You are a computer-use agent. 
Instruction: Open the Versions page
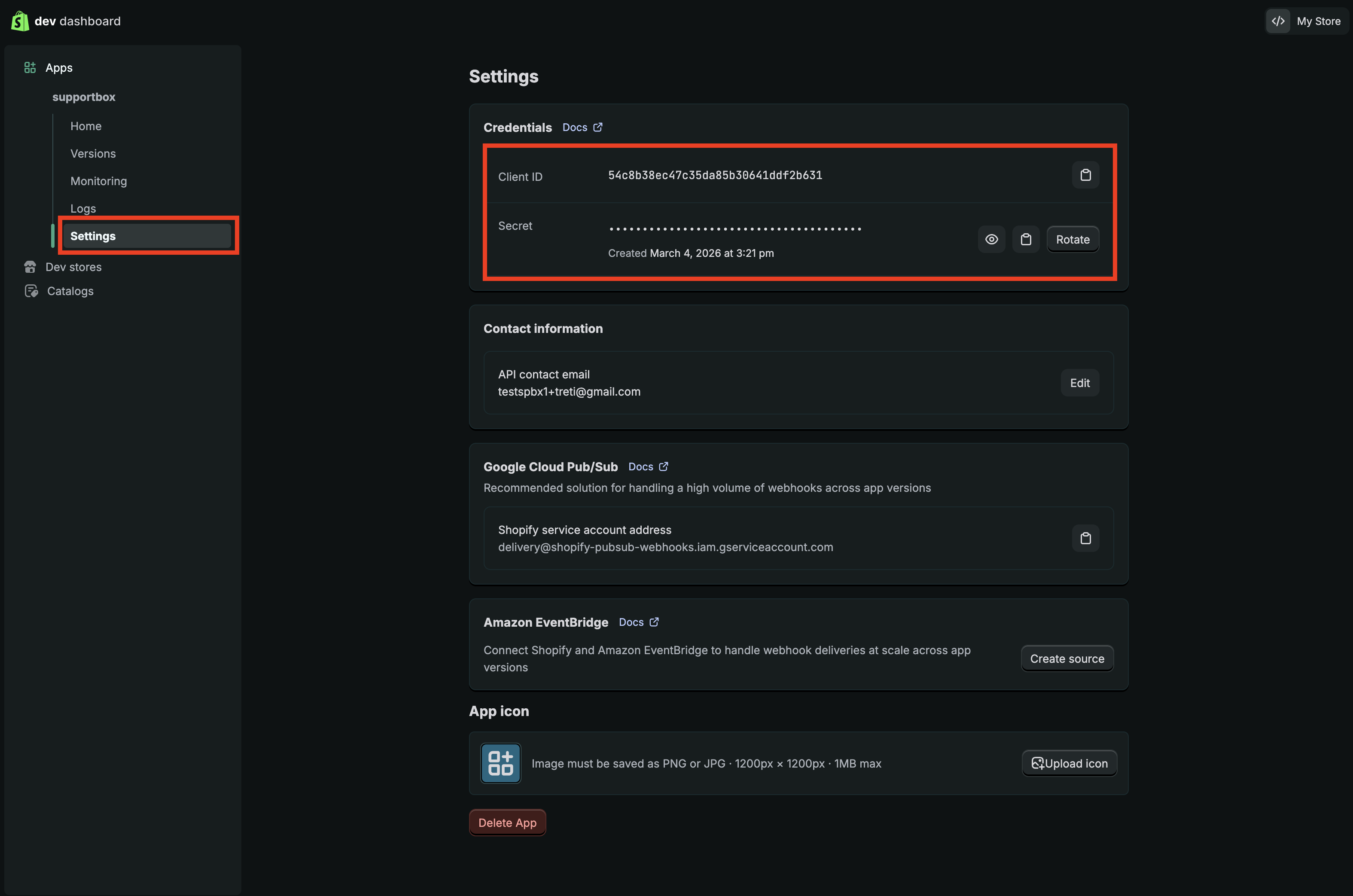tap(92, 153)
